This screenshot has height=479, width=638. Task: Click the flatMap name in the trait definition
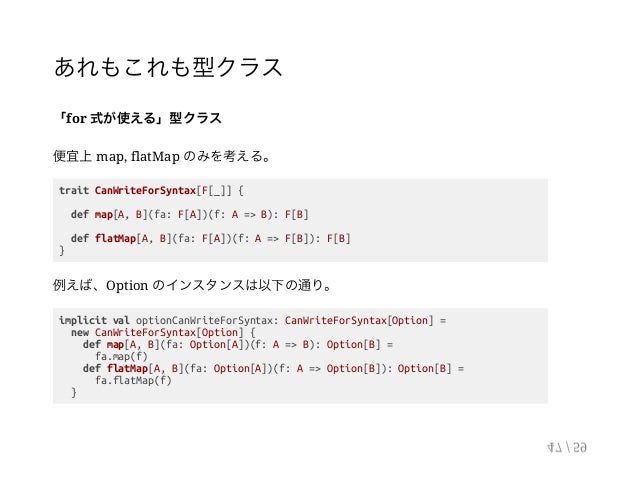point(115,238)
